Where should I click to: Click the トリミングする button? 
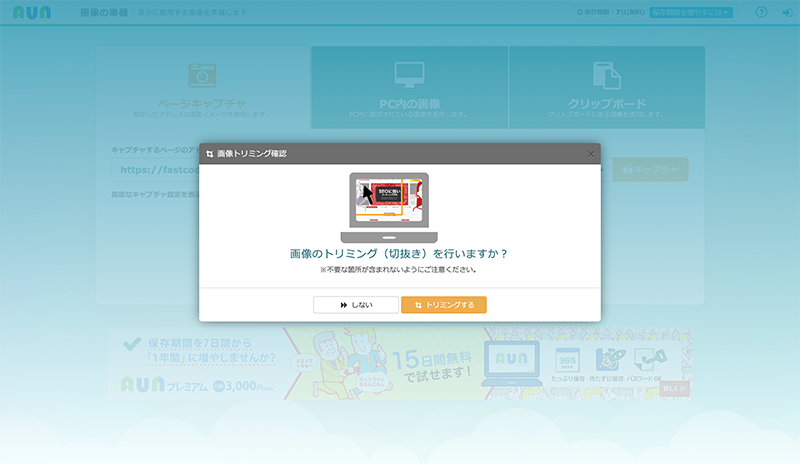click(443, 305)
